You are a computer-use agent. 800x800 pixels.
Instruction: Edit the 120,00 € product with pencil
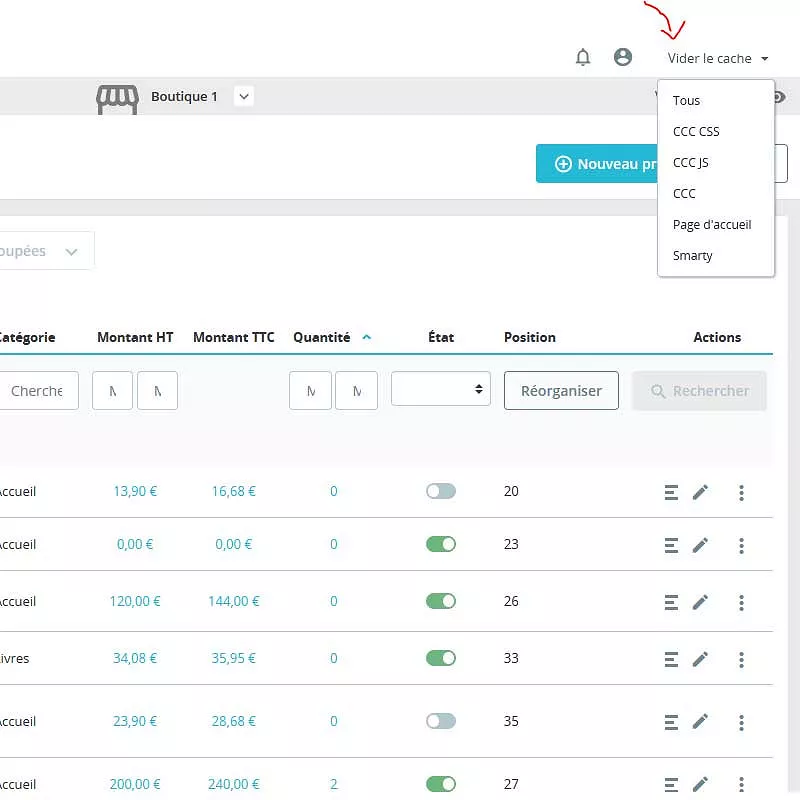(700, 603)
